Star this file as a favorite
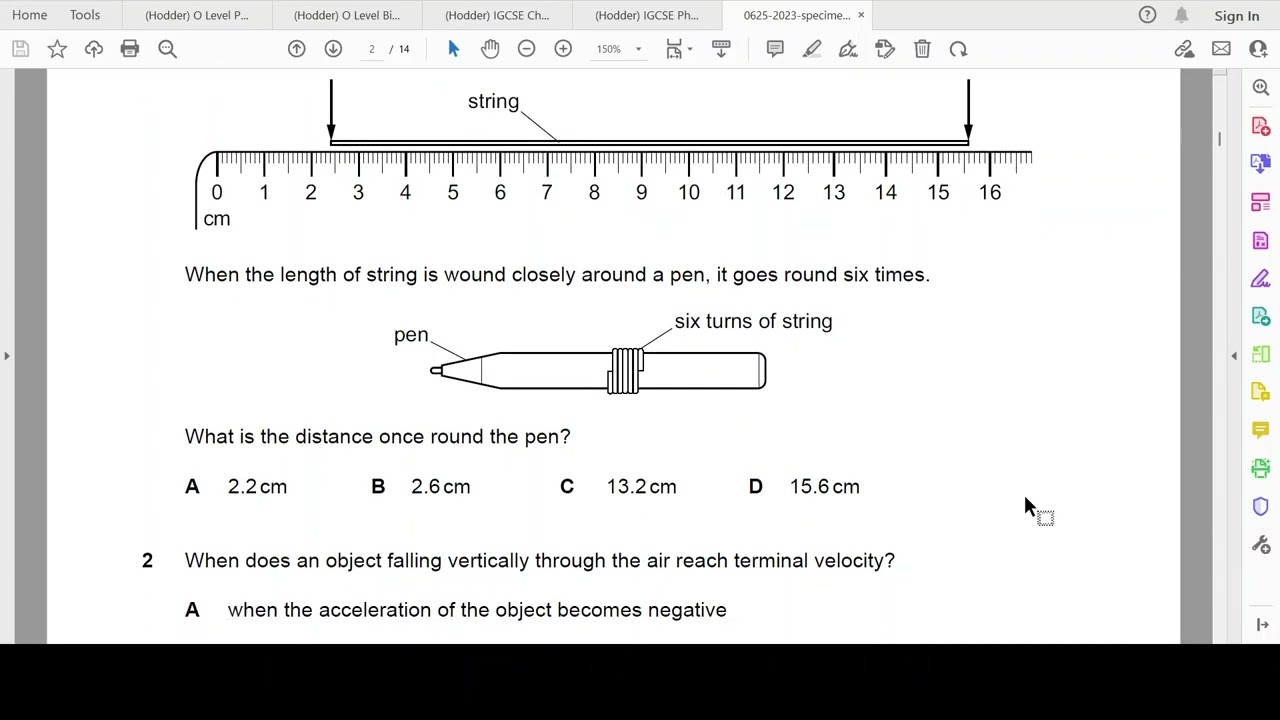The width and height of the screenshot is (1280, 720). [x=57, y=49]
